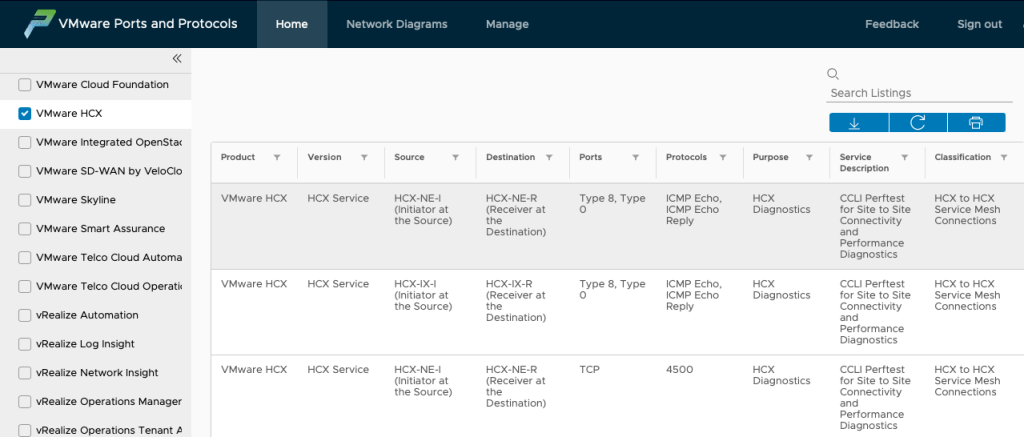Open filter for Product column
1024x437 pixels.
pyautogui.click(x=277, y=157)
